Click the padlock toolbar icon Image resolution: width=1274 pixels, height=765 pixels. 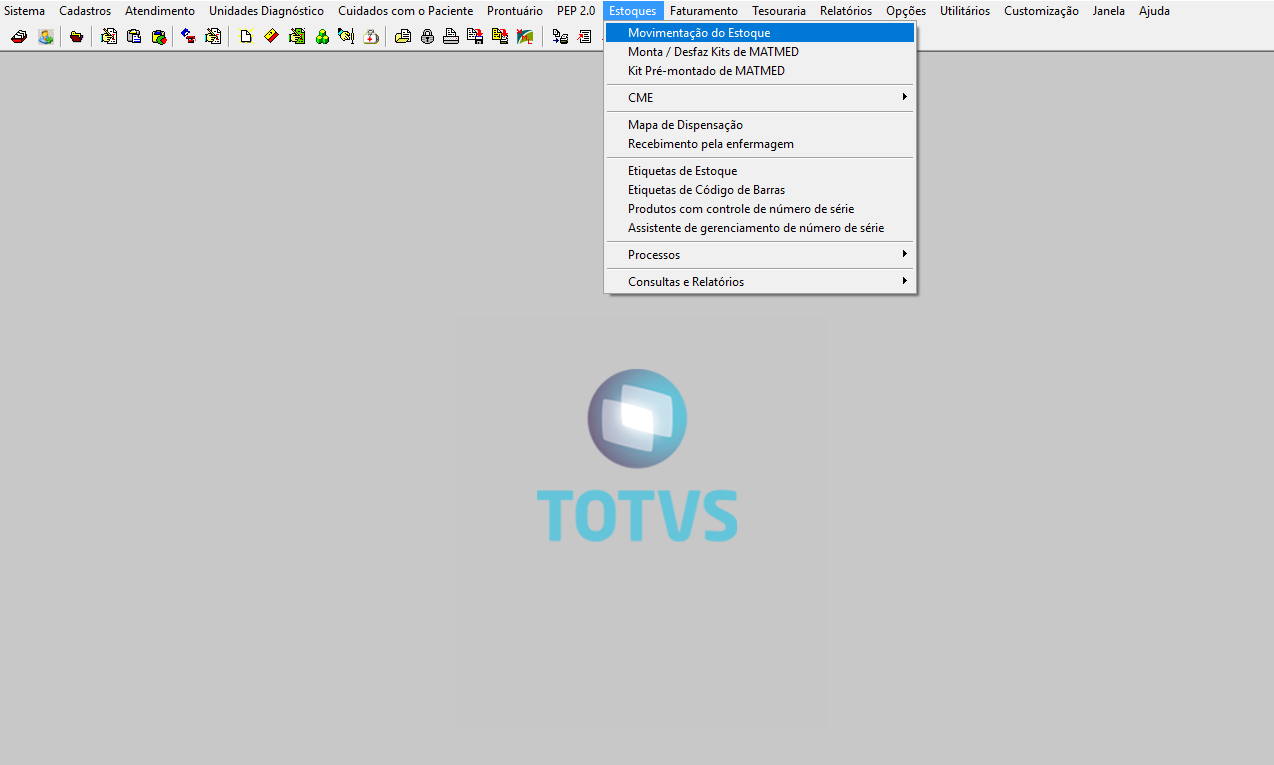click(x=427, y=37)
